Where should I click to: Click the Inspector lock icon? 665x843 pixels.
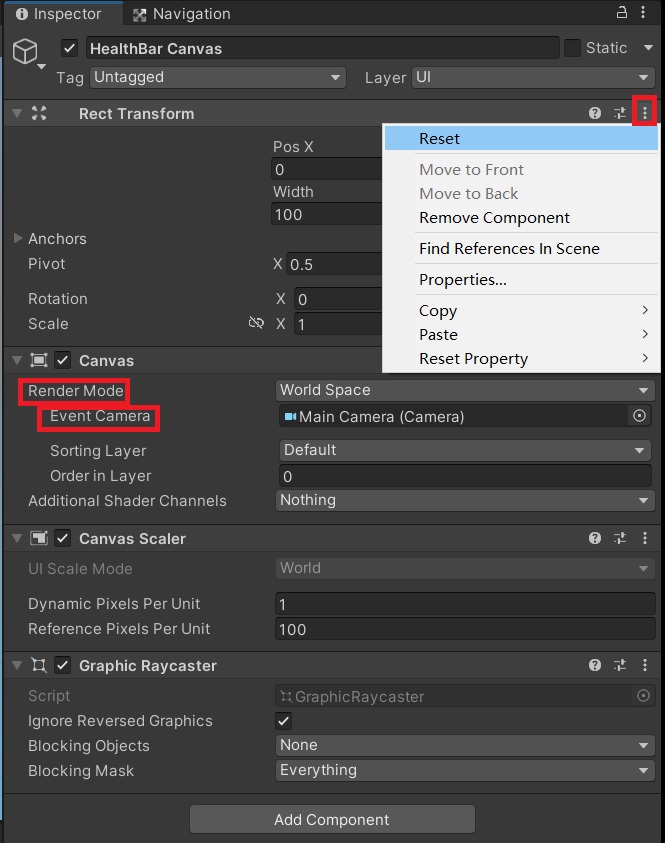(x=621, y=12)
